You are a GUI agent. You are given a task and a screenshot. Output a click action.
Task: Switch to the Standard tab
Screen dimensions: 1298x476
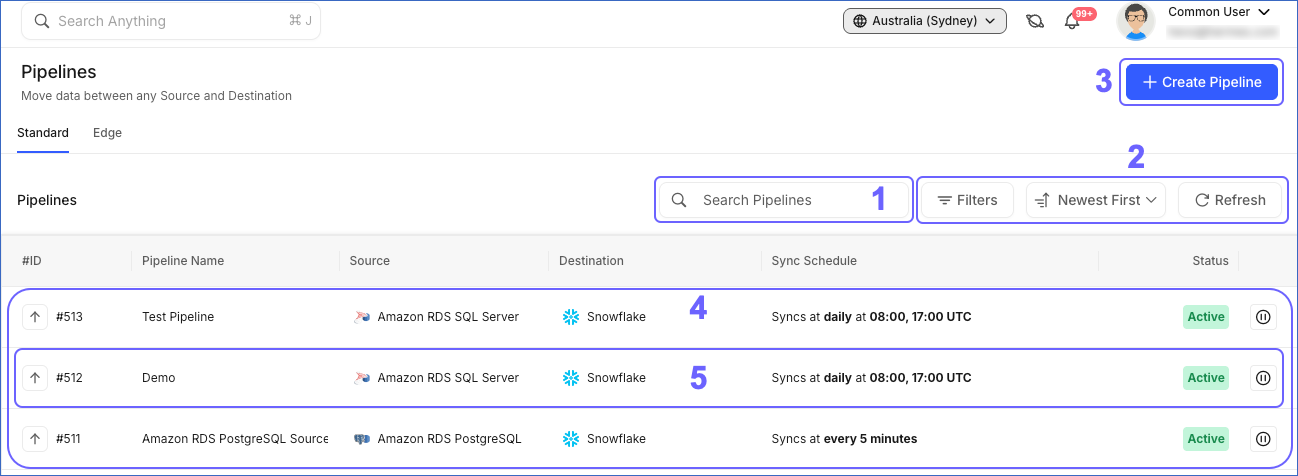(43, 133)
